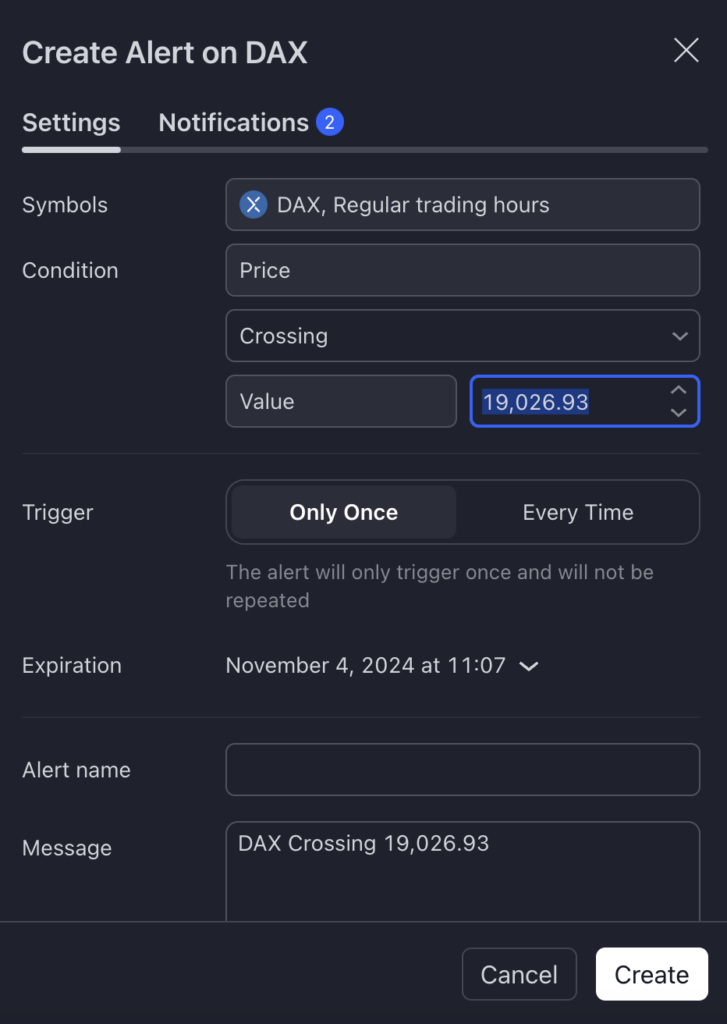Switch to the Notifications tab
The height and width of the screenshot is (1024, 727).
coord(251,122)
